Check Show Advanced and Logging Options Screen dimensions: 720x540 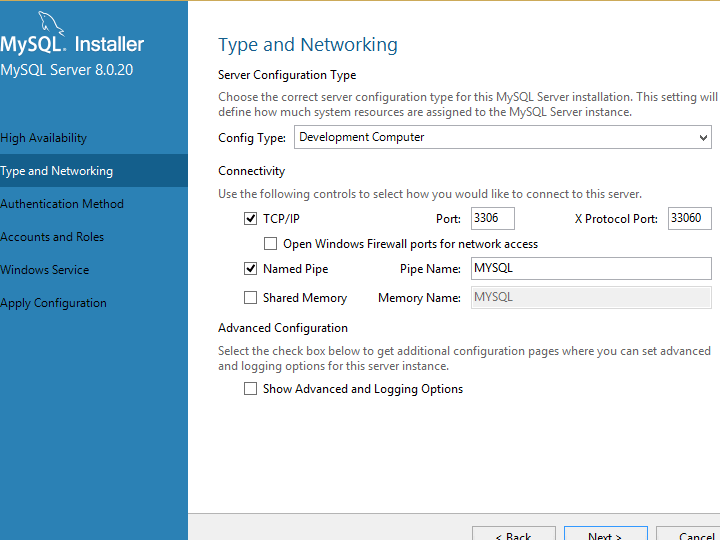point(250,388)
